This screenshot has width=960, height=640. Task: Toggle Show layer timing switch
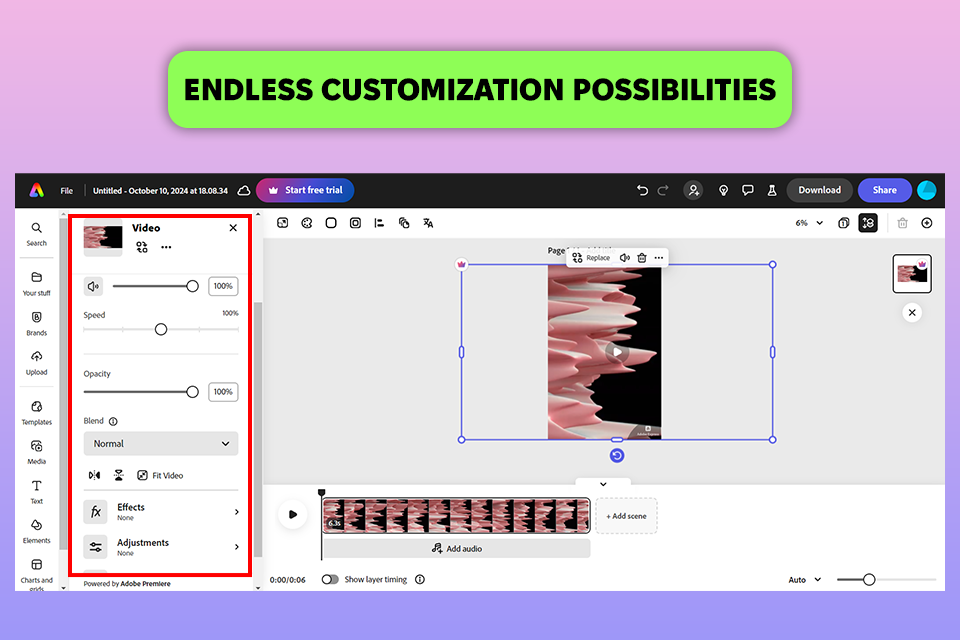click(x=330, y=579)
